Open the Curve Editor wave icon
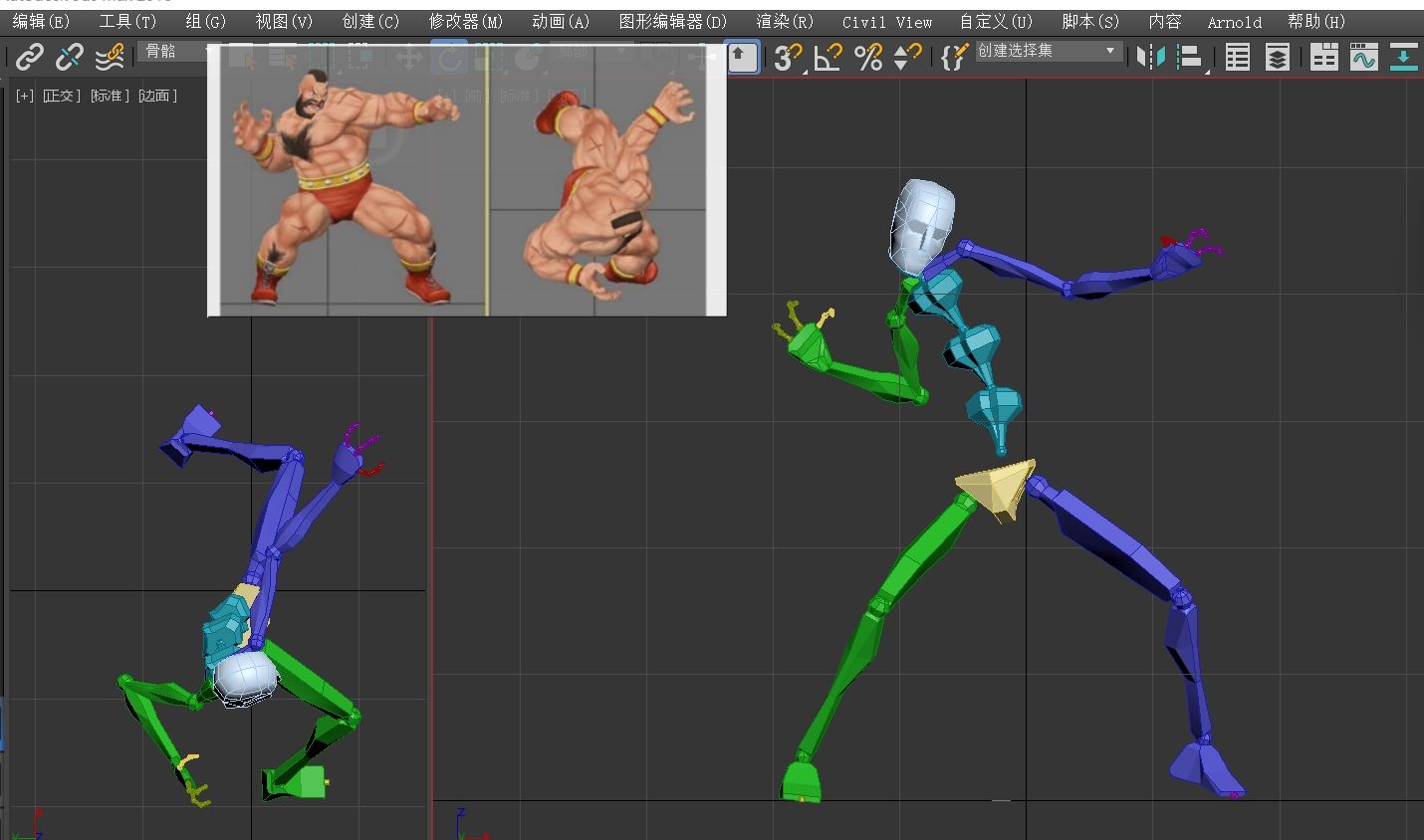1424x840 pixels. tap(1363, 58)
